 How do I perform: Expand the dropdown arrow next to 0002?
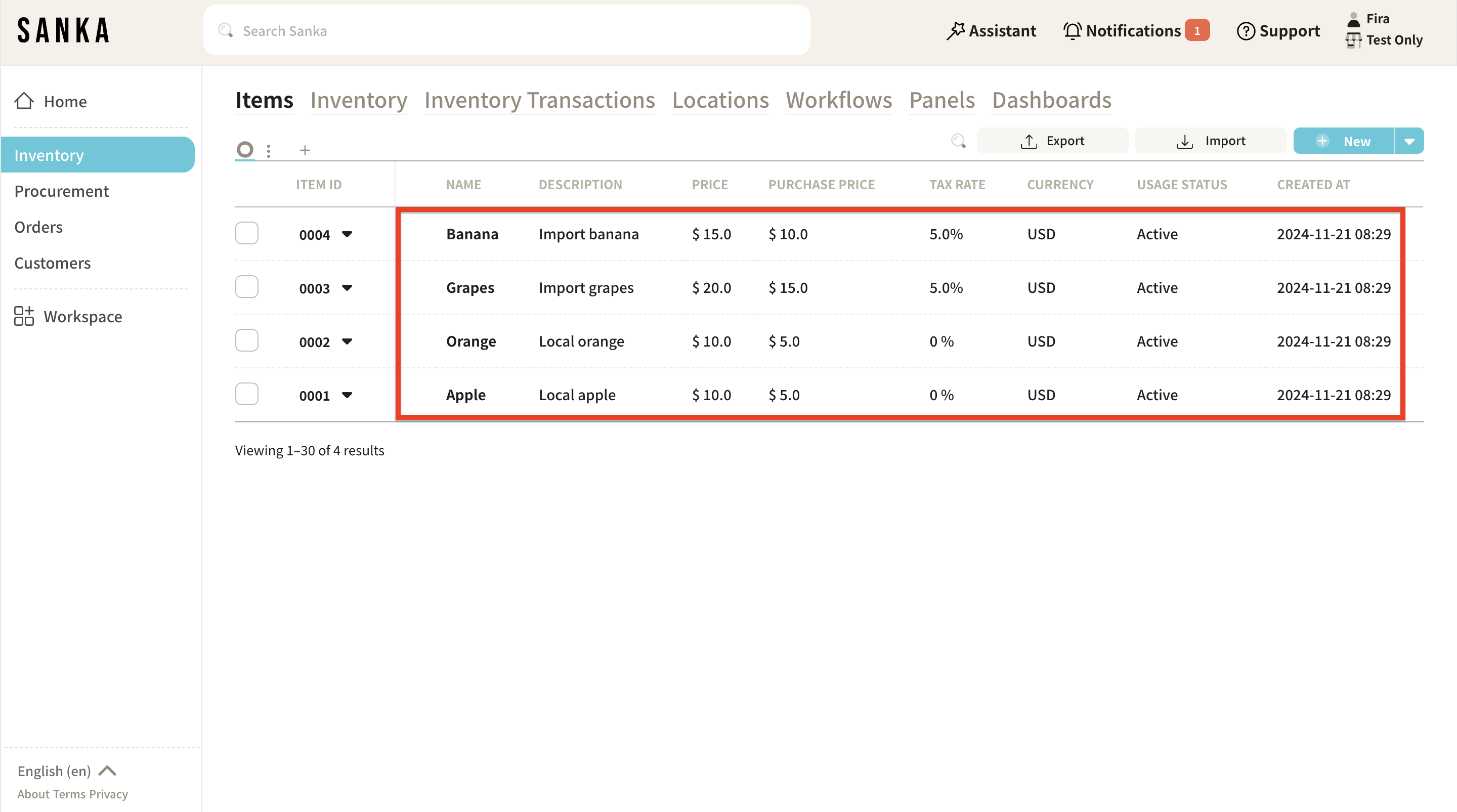tap(347, 341)
